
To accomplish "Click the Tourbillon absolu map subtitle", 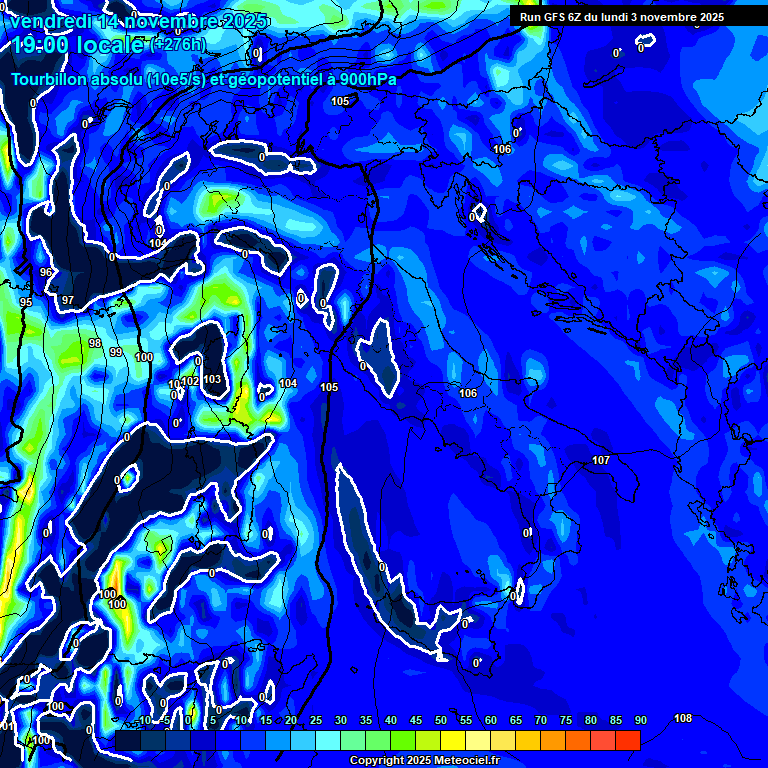I will click(204, 79).
